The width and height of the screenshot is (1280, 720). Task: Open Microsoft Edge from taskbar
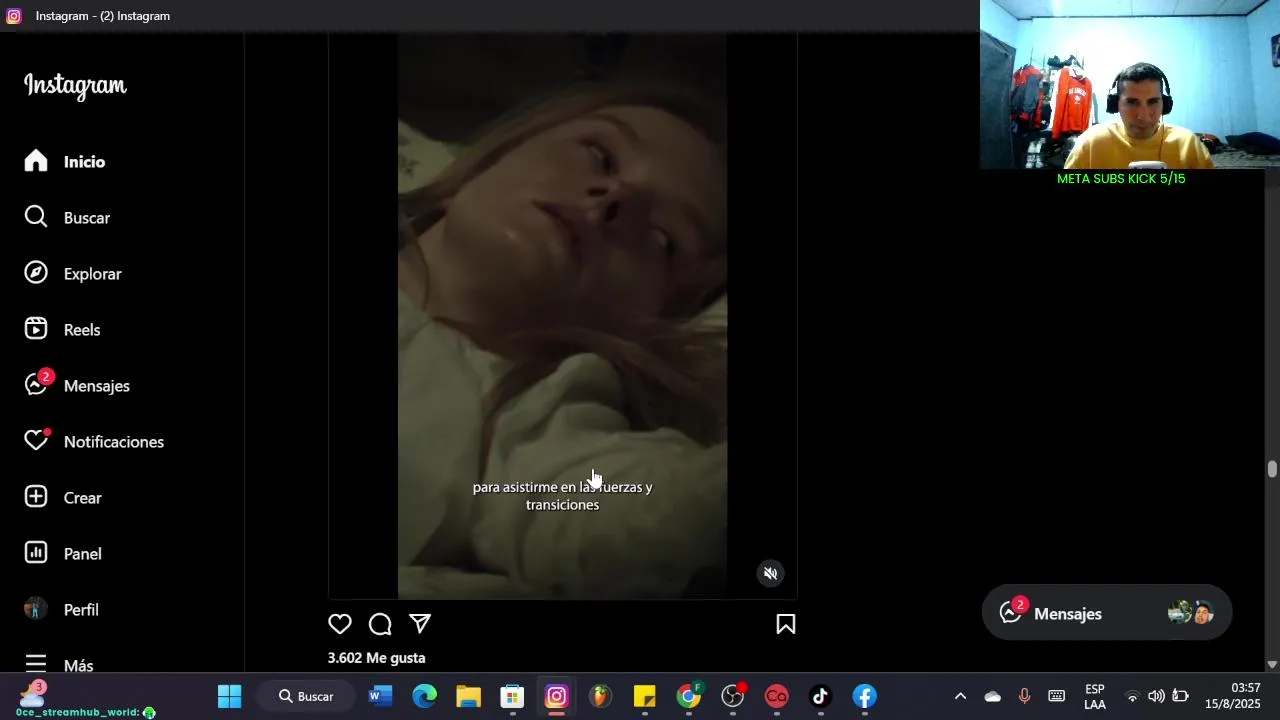coord(425,696)
